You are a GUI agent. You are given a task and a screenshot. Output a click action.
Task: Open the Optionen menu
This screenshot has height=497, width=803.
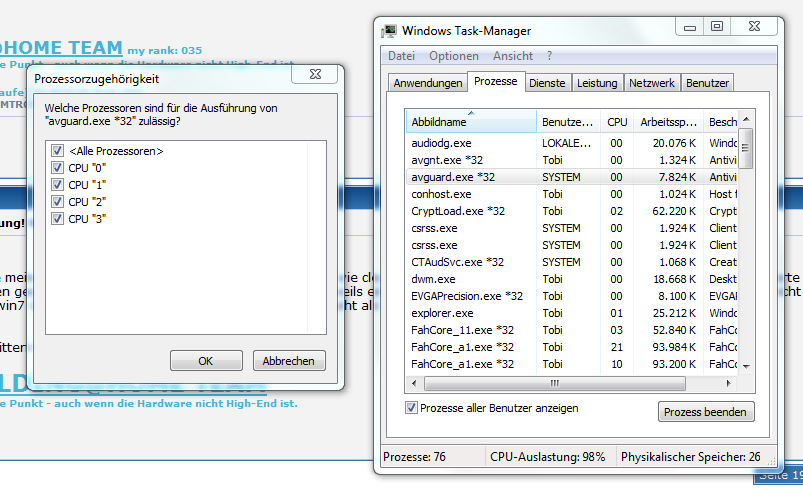click(x=454, y=56)
